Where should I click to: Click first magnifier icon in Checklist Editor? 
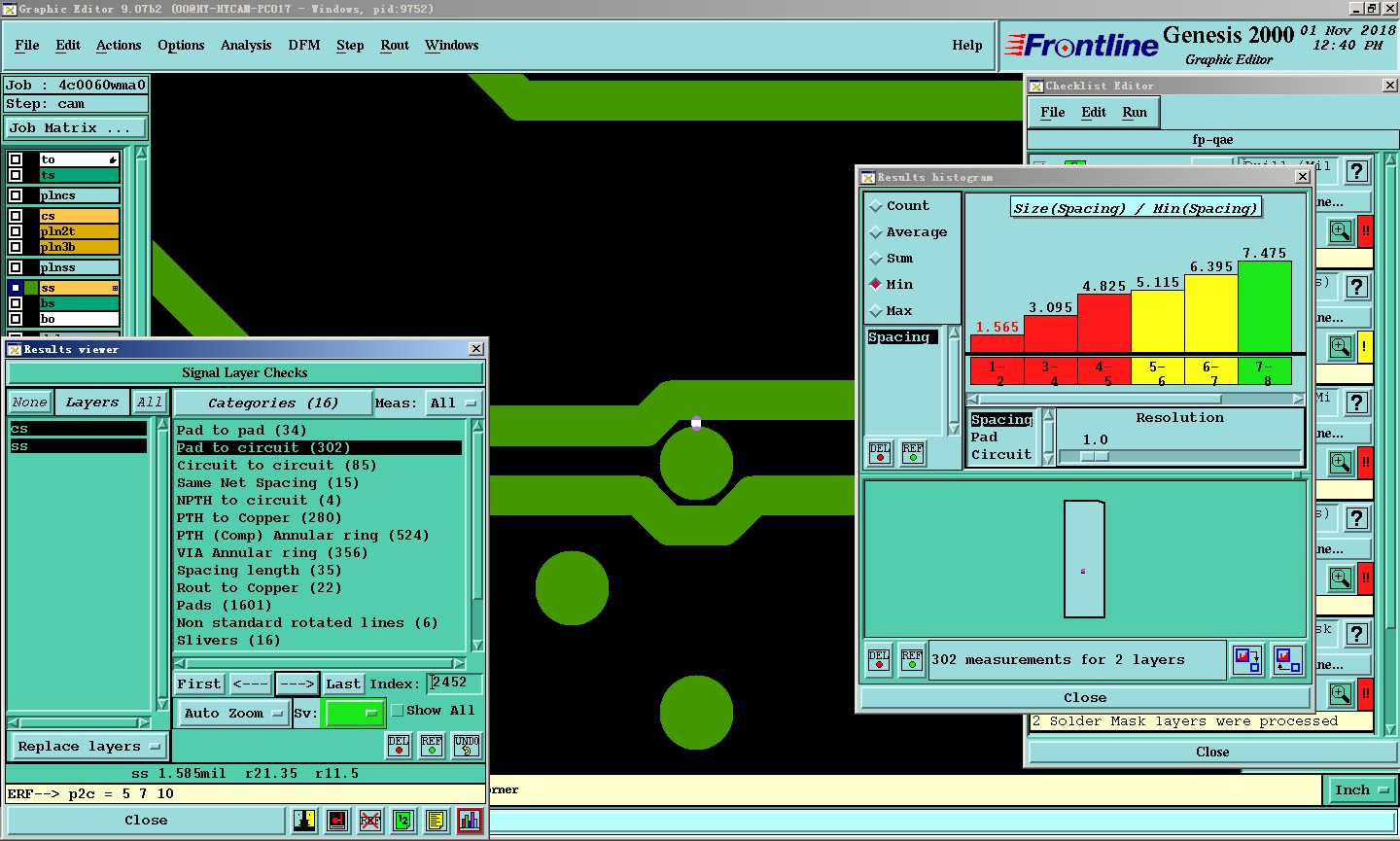(x=1341, y=231)
